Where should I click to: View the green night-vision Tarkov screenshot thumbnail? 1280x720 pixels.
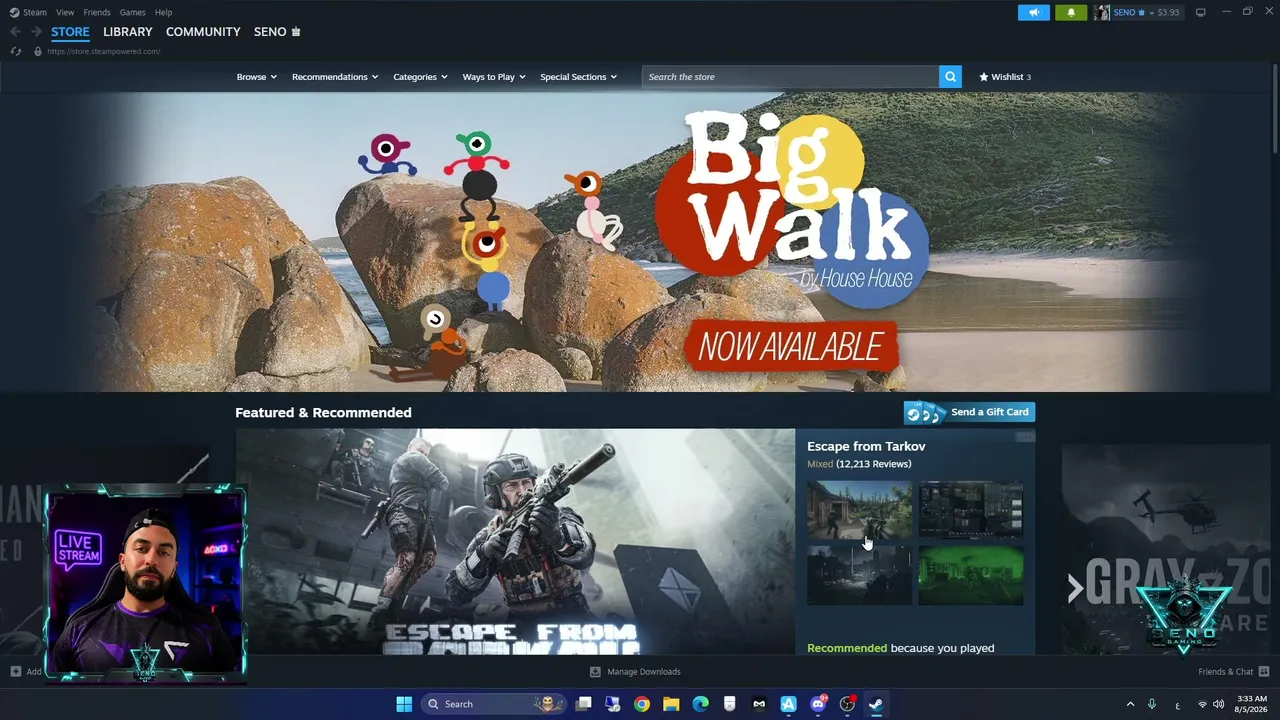pyautogui.click(x=971, y=576)
